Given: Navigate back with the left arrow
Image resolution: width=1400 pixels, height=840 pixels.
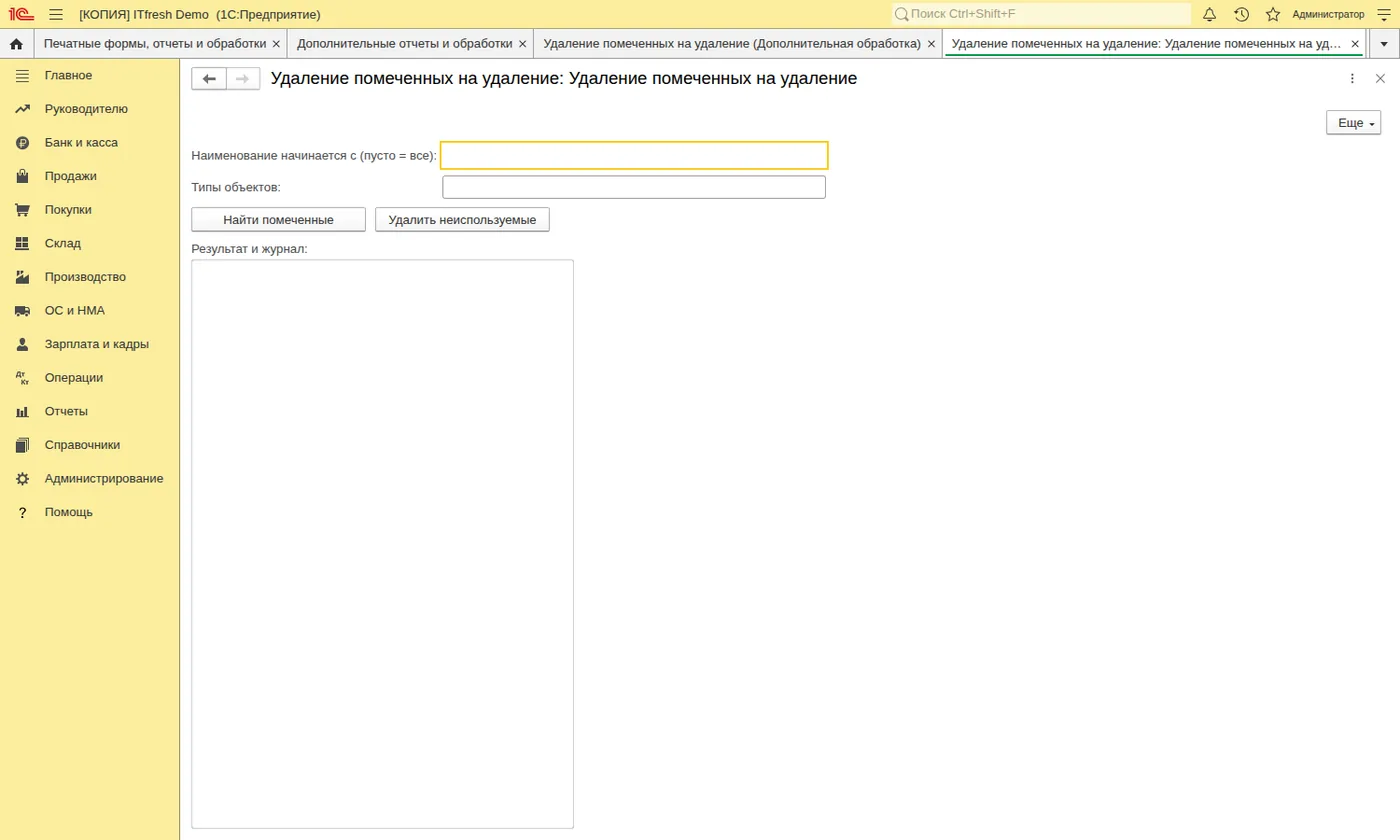Looking at the screenshot, I should tap(209, 79).
